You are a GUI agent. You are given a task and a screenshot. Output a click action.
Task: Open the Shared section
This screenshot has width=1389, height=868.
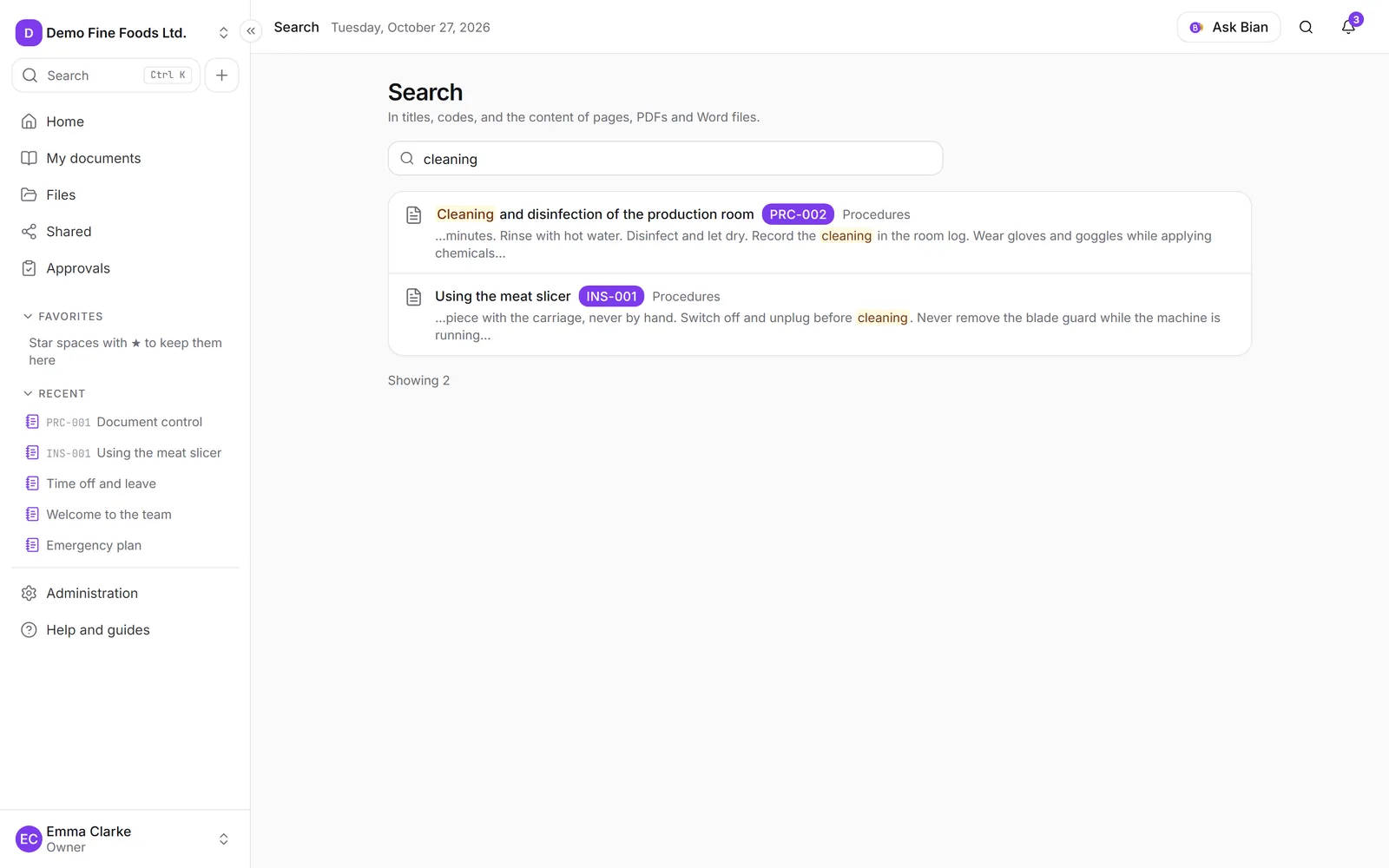pyautogui.click(x=125, y=232)
